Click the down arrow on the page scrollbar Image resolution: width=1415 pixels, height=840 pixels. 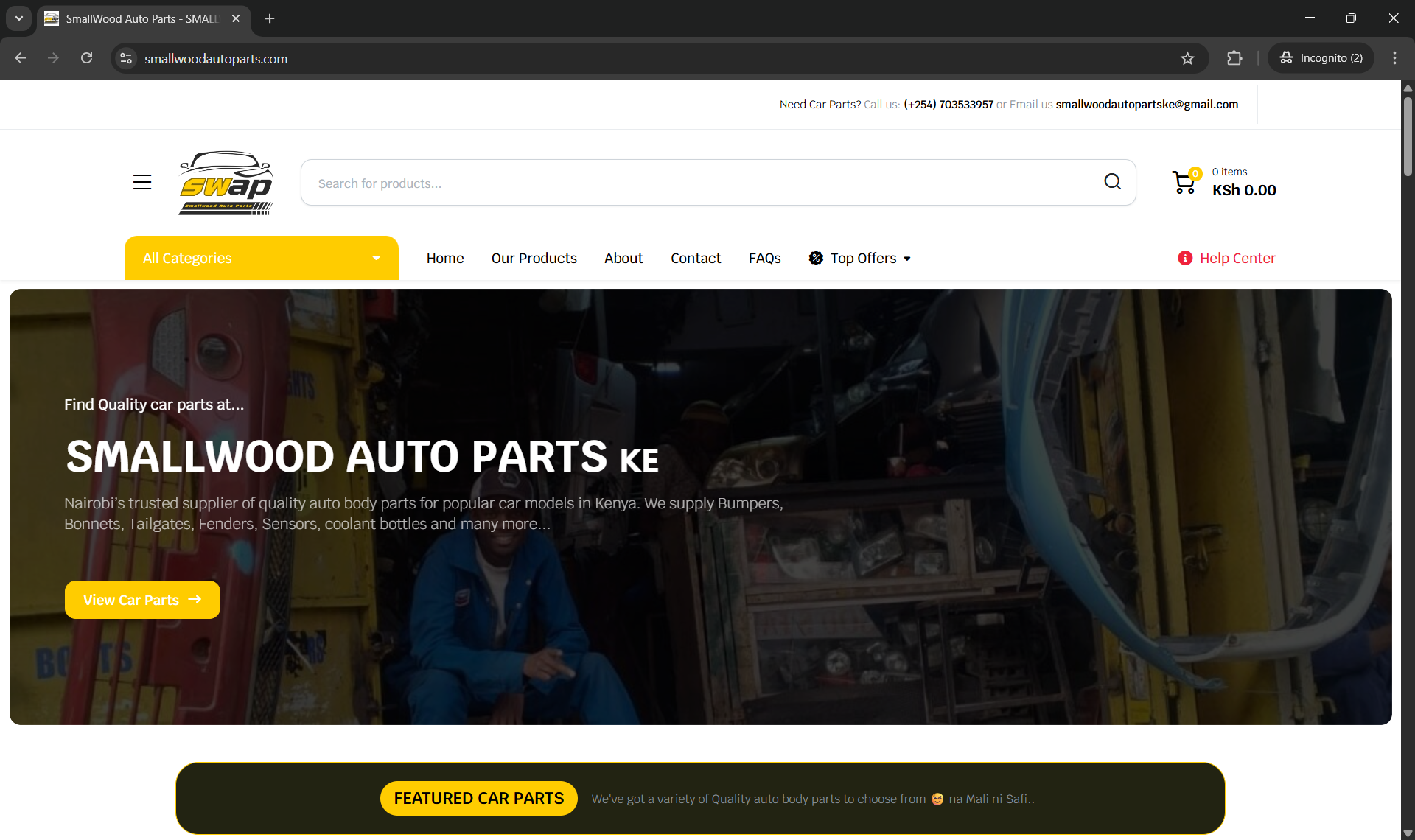1407,833
